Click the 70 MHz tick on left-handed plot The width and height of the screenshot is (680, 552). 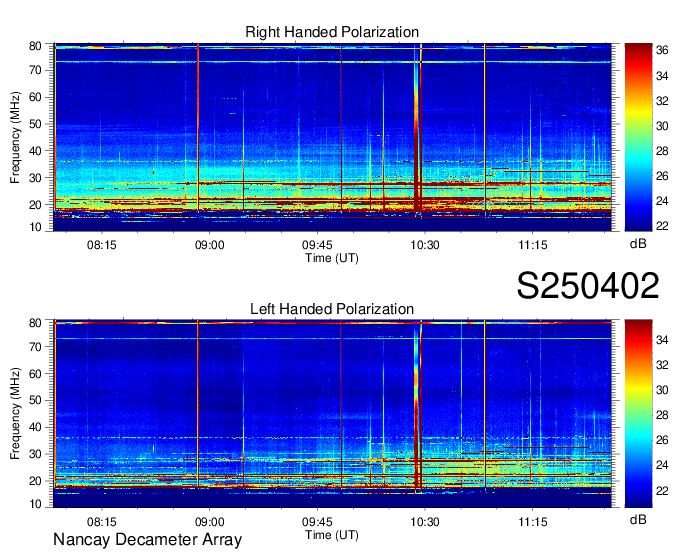35,346
